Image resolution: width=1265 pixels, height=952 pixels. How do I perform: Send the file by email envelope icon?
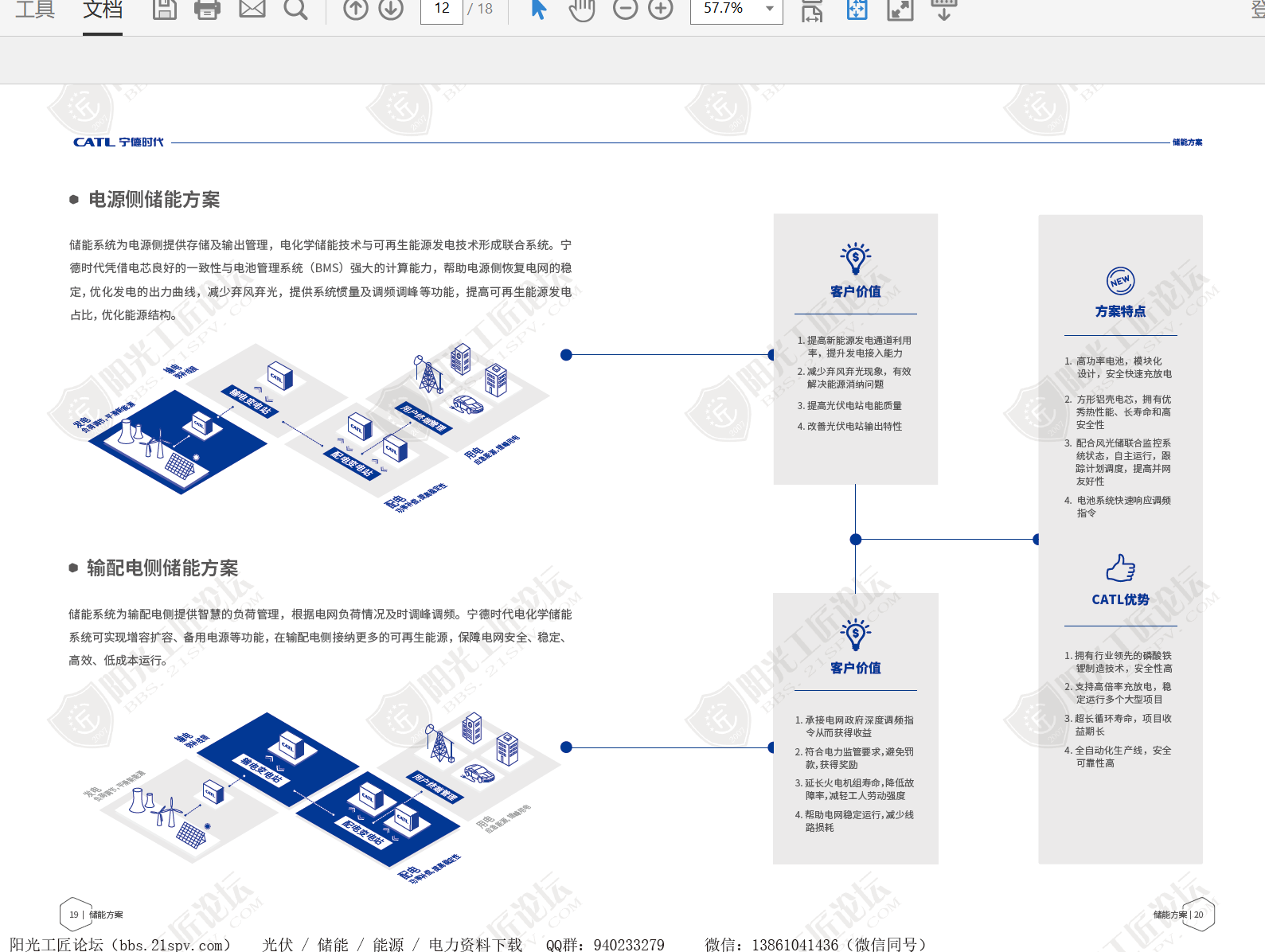click(x=252, y=10)
